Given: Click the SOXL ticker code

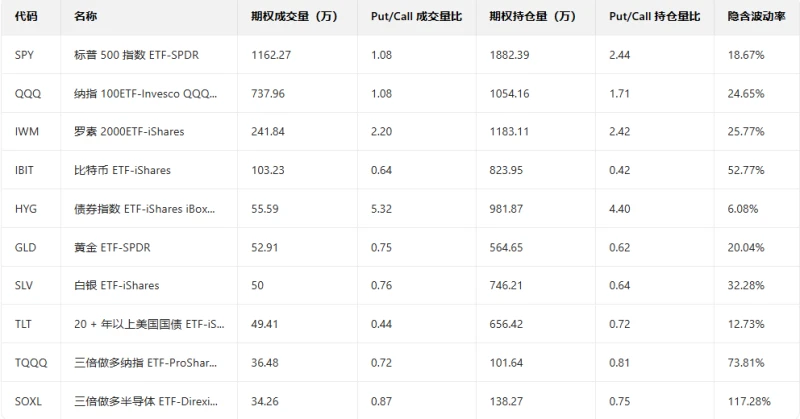Looking at the screenshot, I should pos(28,400).
